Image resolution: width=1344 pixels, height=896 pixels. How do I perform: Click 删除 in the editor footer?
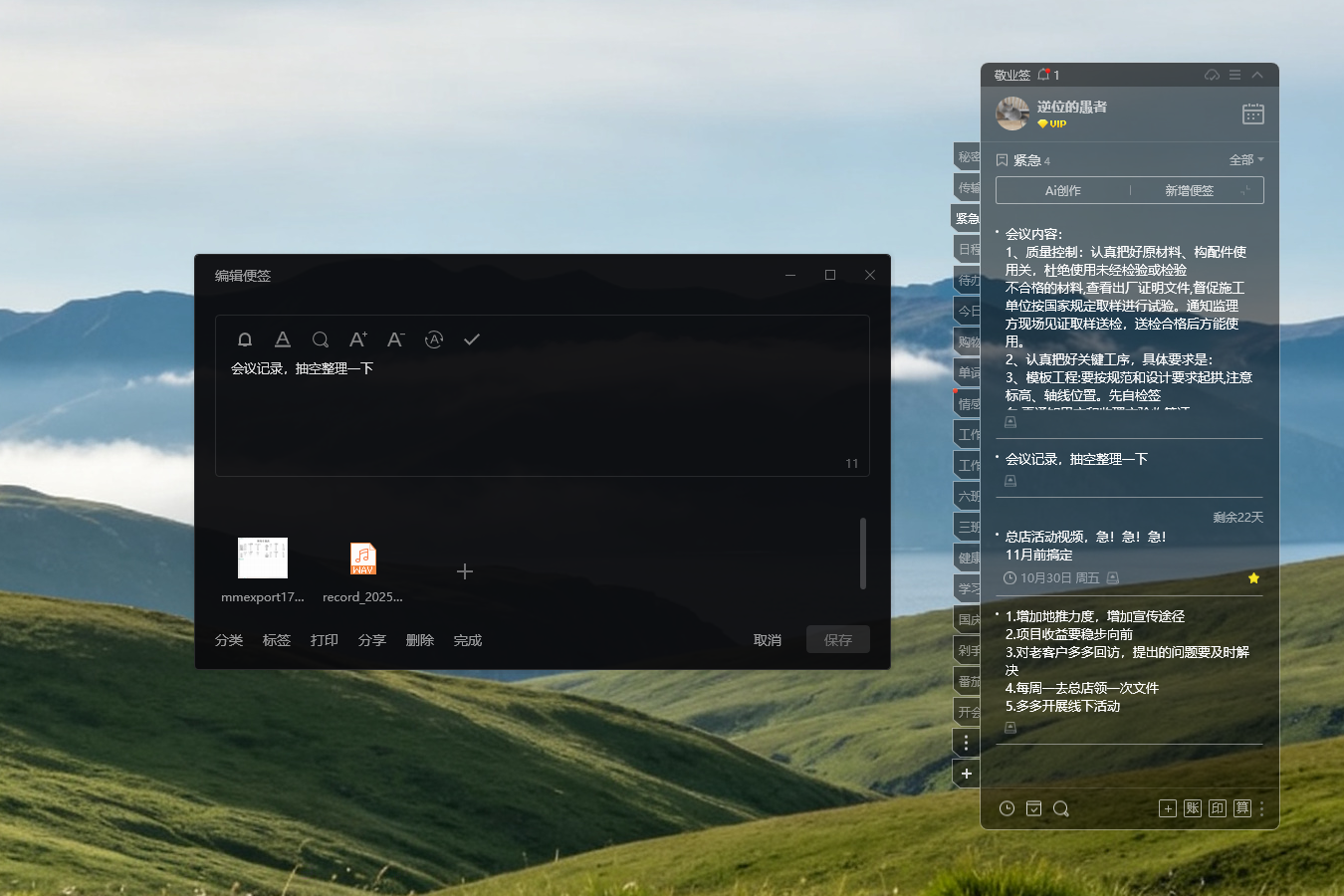pos(420,640)
